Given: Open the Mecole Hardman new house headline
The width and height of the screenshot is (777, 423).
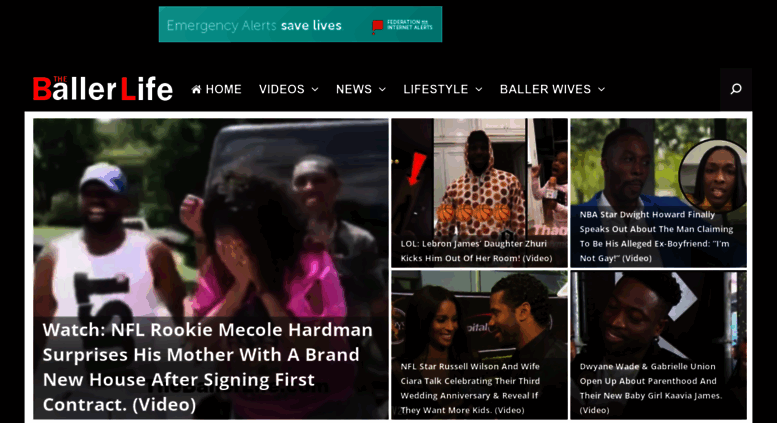Looking at the screenshot, I should [x=208, y=367].
